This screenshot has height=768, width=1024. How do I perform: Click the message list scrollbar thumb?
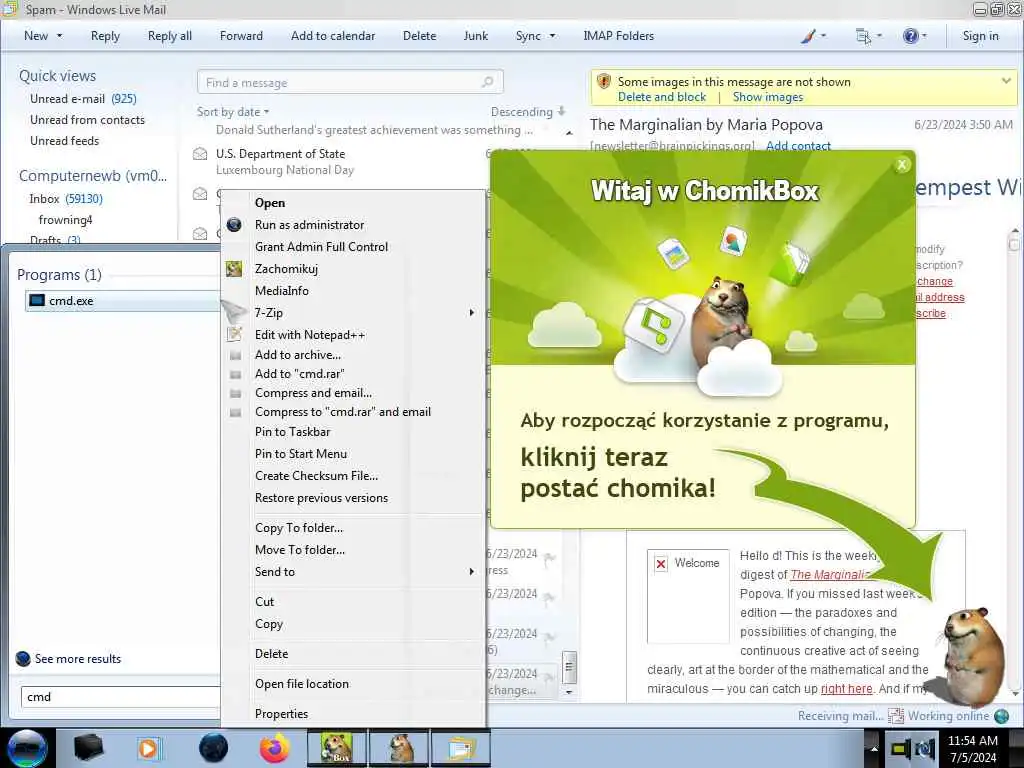point(569,667)
